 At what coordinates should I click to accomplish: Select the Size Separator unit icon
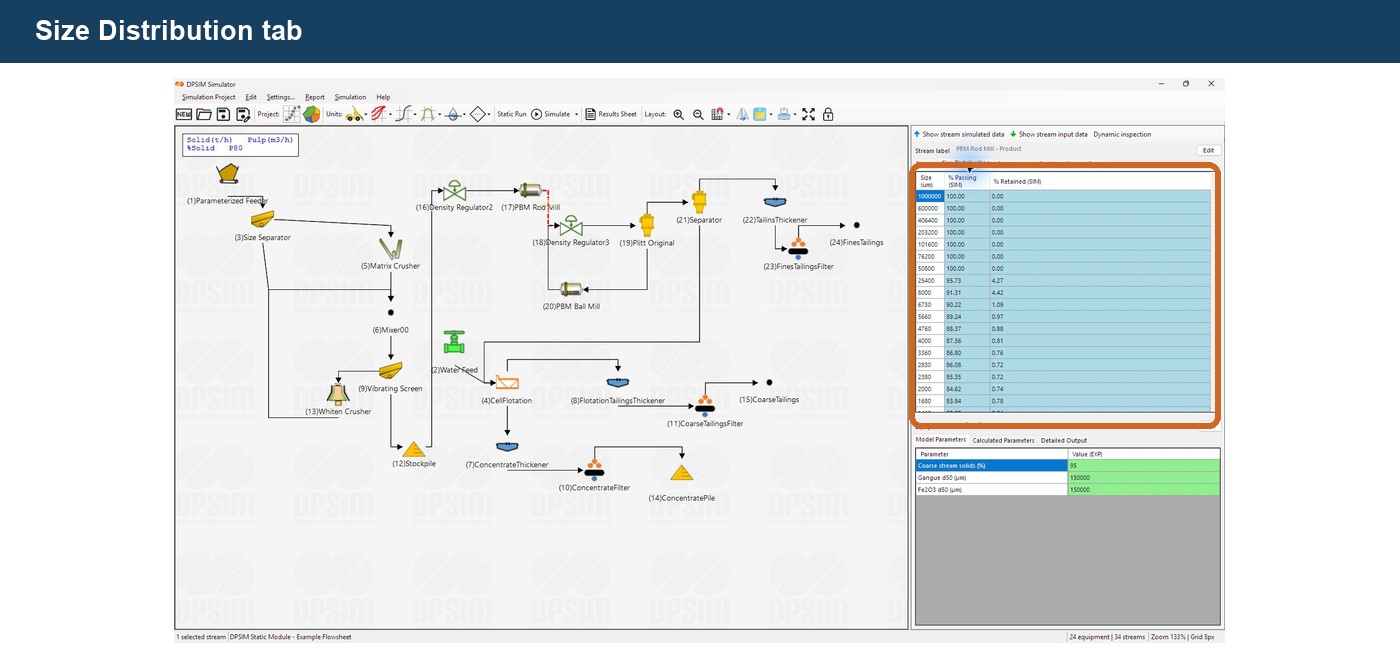(x=262, y=221)
